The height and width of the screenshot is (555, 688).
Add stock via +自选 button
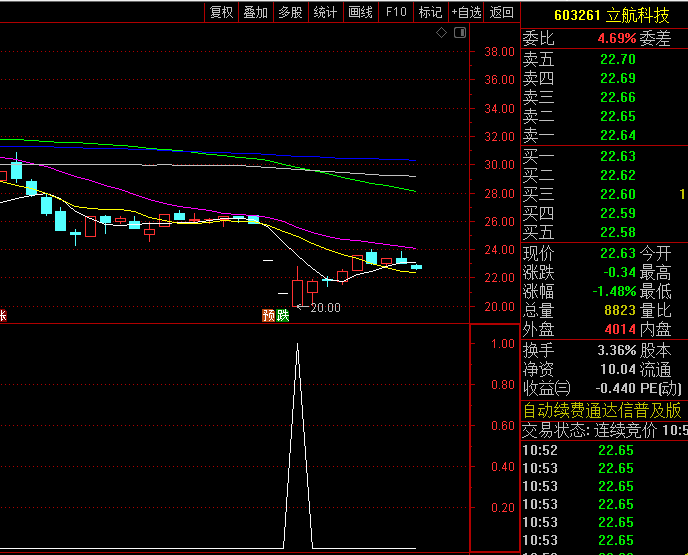466,12
